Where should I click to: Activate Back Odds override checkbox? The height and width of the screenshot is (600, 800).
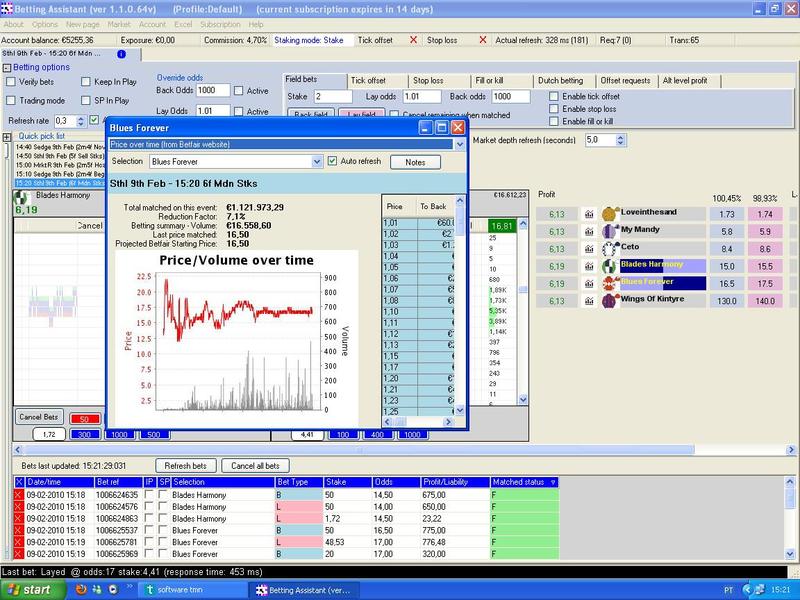pos(238,91)
